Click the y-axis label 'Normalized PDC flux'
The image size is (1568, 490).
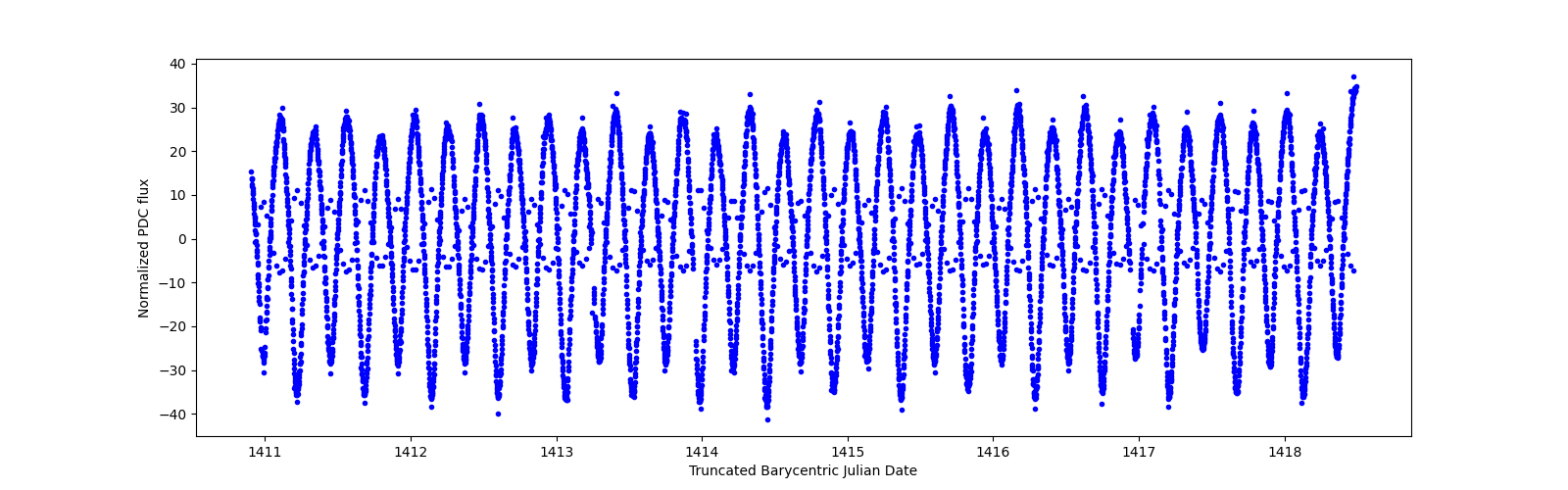[x=144, y=248]
